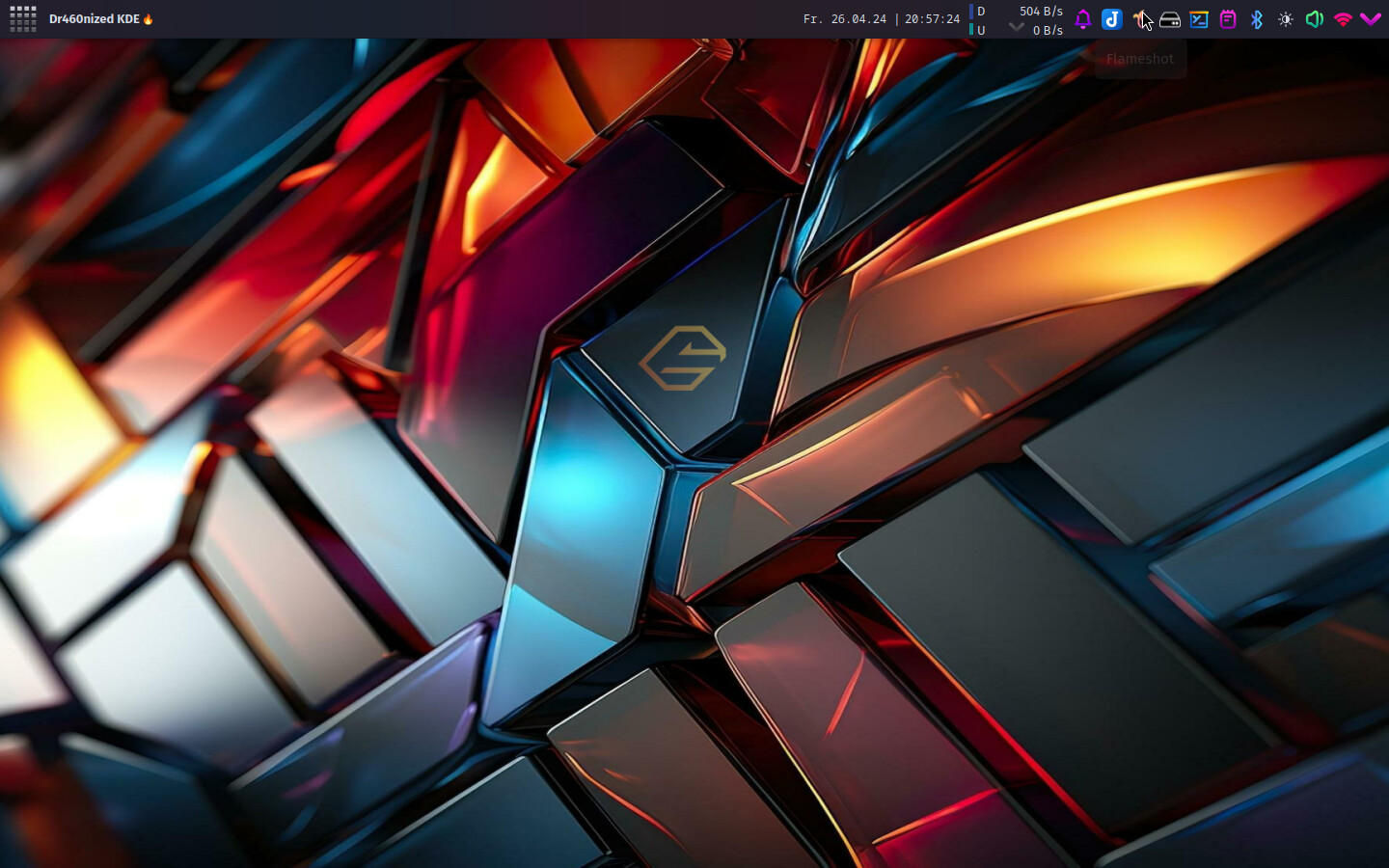Viewport: 1389px width, 868px height.
Task: Open the disk drives tray icon
Action: coord(1170,19)
